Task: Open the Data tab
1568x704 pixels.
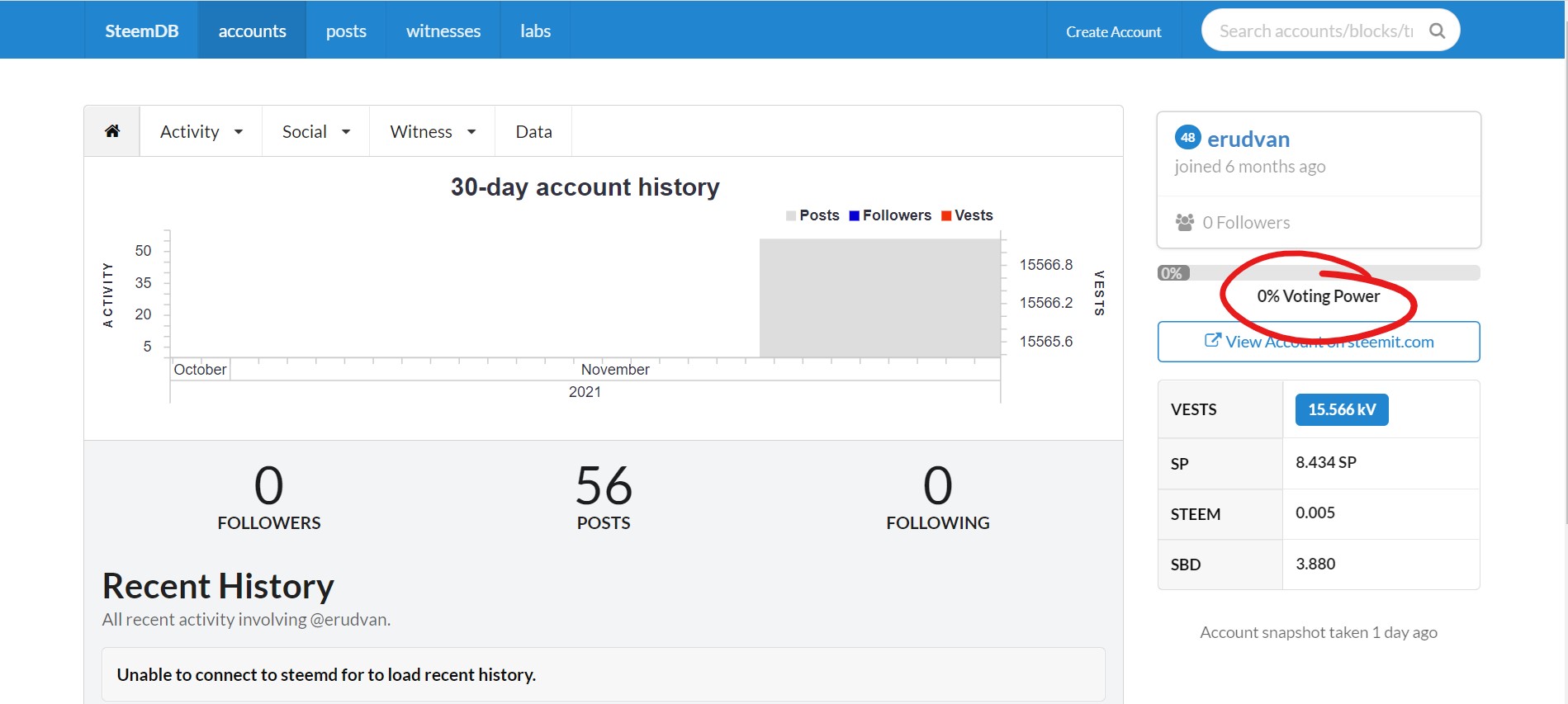Action: (533, 131)
